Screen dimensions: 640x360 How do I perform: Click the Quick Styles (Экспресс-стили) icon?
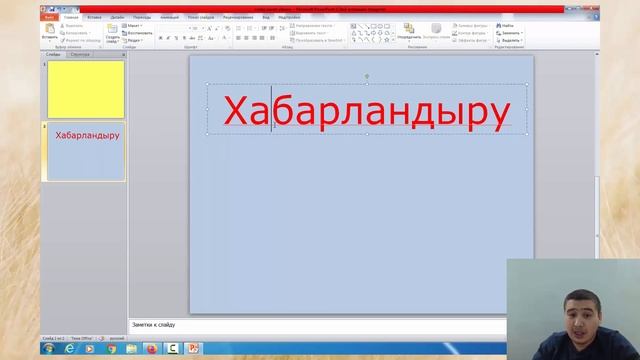(x=436, y=29)
